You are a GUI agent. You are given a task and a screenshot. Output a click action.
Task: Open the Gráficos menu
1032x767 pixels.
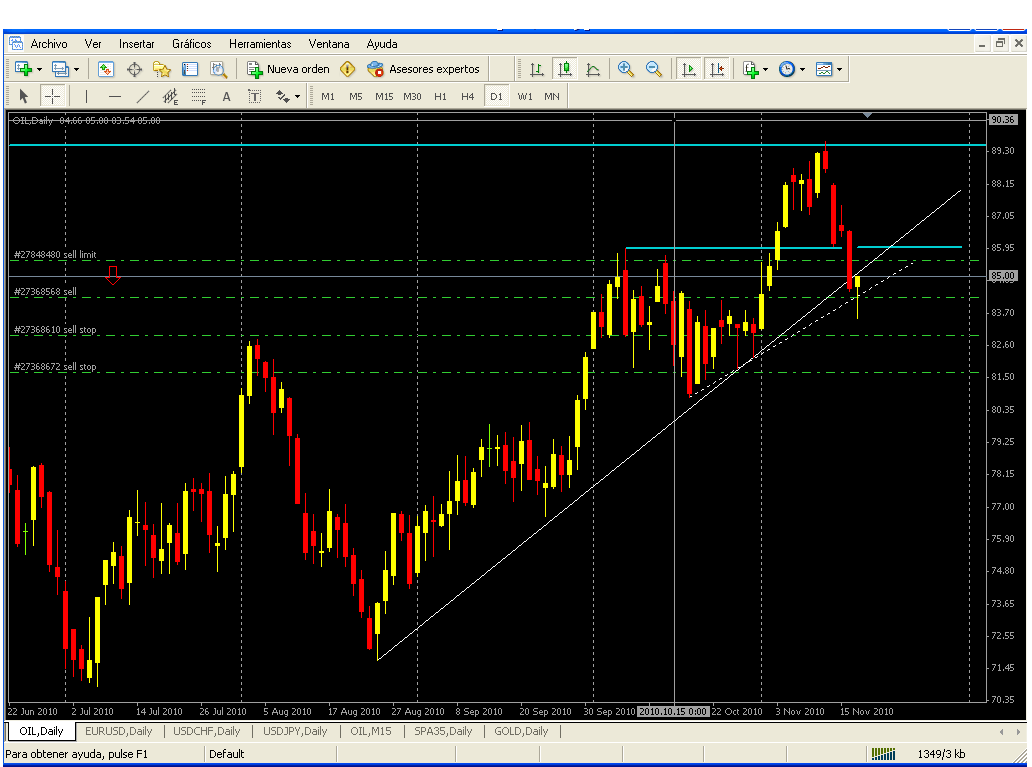(192, 44)
